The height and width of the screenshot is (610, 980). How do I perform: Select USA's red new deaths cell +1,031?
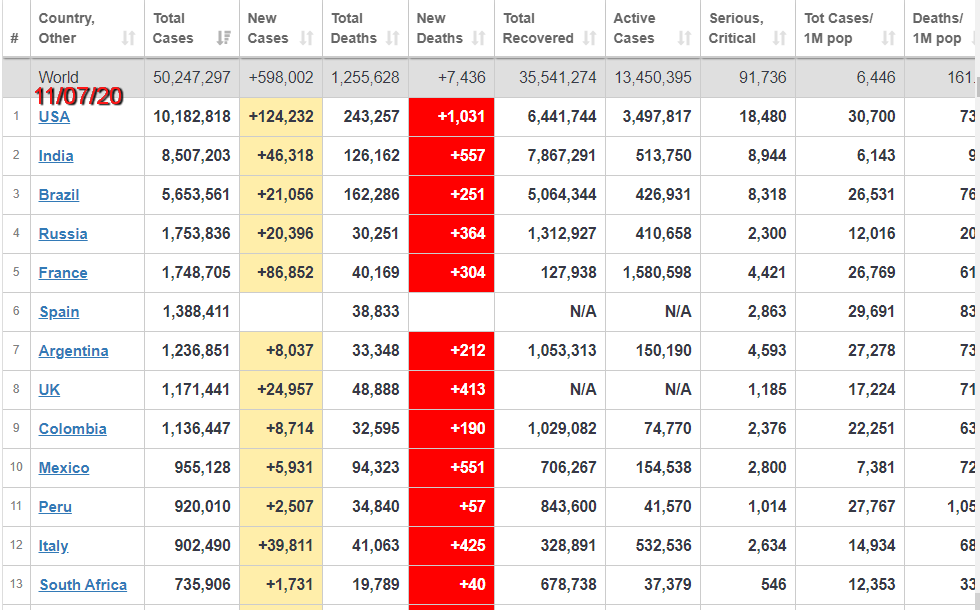coord(451,117)
